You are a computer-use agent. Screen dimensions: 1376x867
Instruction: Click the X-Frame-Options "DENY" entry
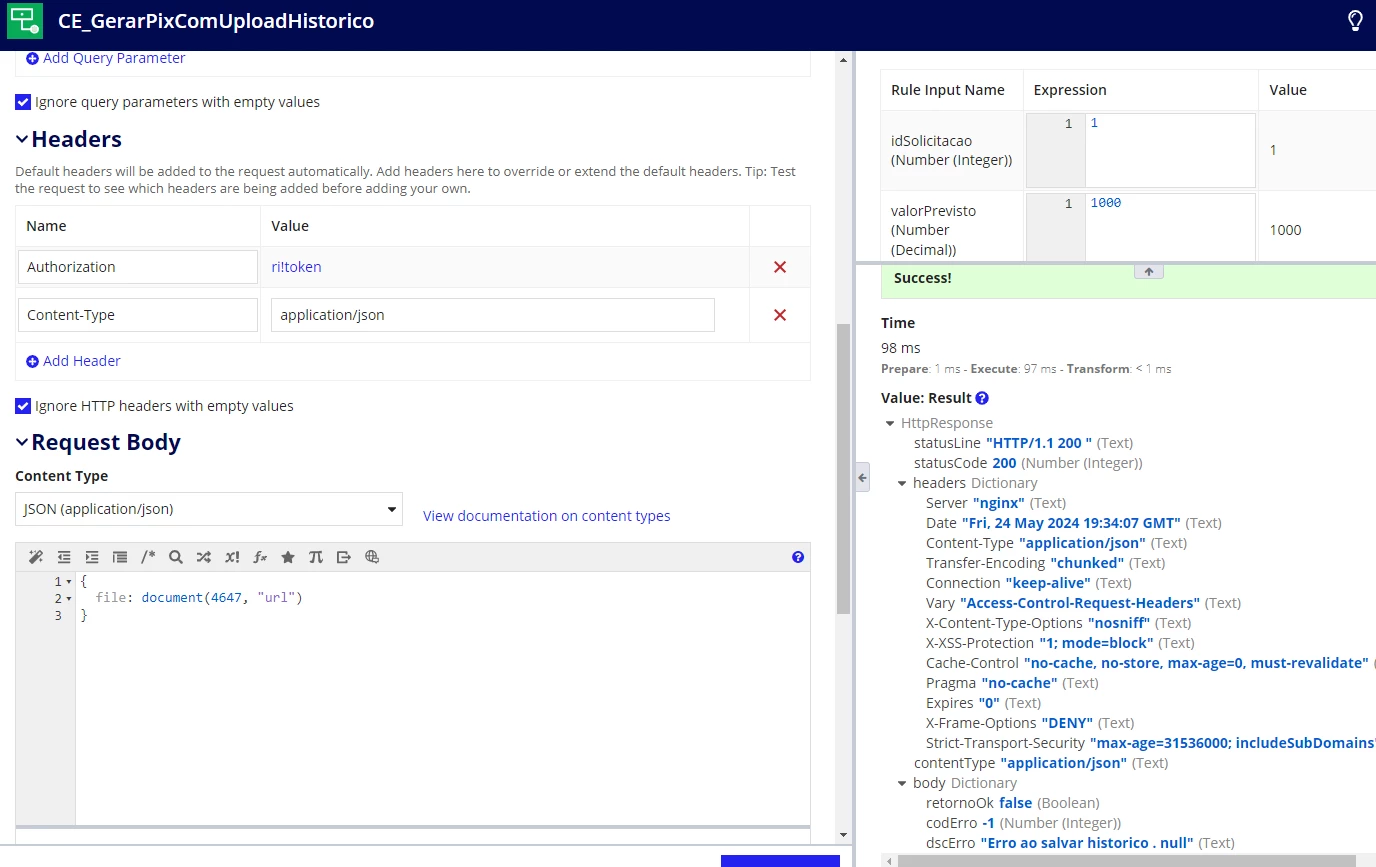pos(1030,723)
